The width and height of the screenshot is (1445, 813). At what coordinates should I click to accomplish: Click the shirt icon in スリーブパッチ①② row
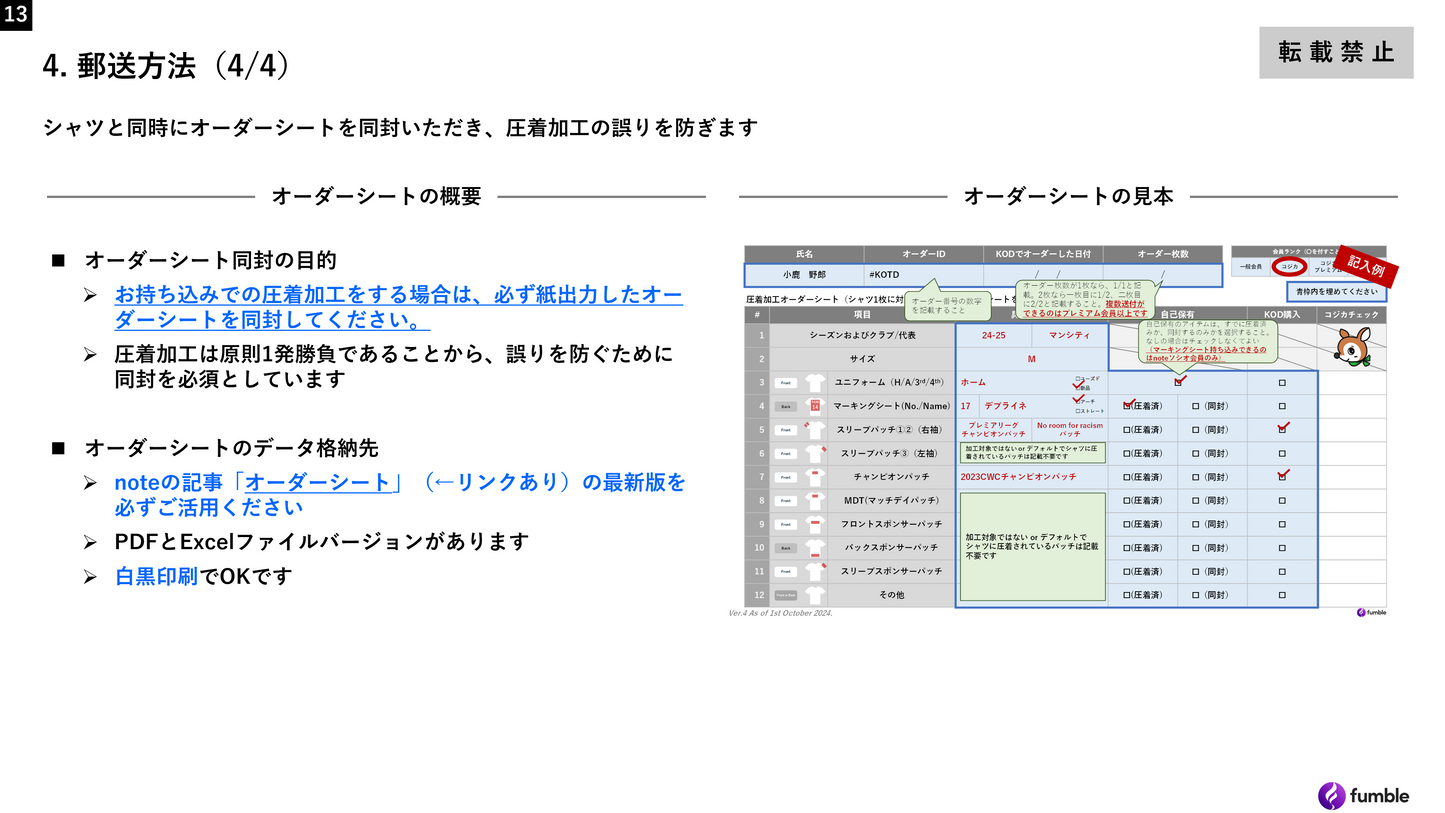(x=814, y=430)
